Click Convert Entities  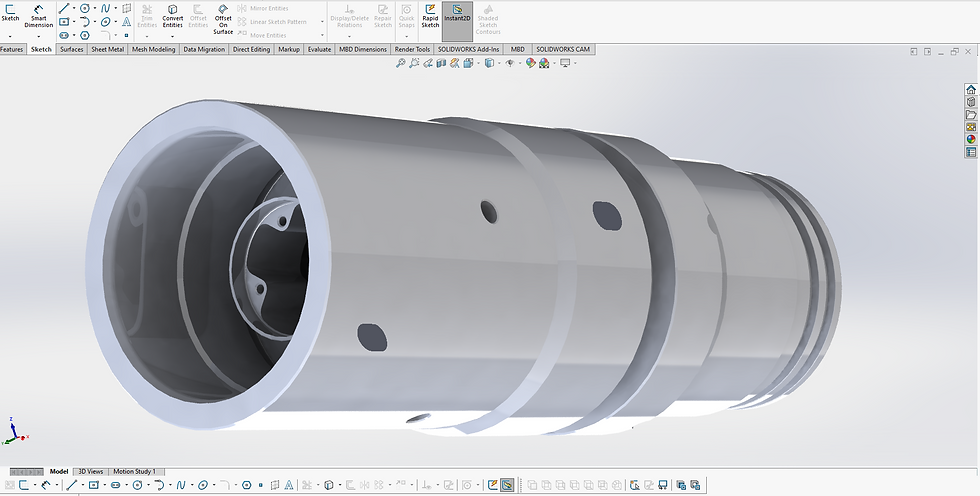click(172, 17)
